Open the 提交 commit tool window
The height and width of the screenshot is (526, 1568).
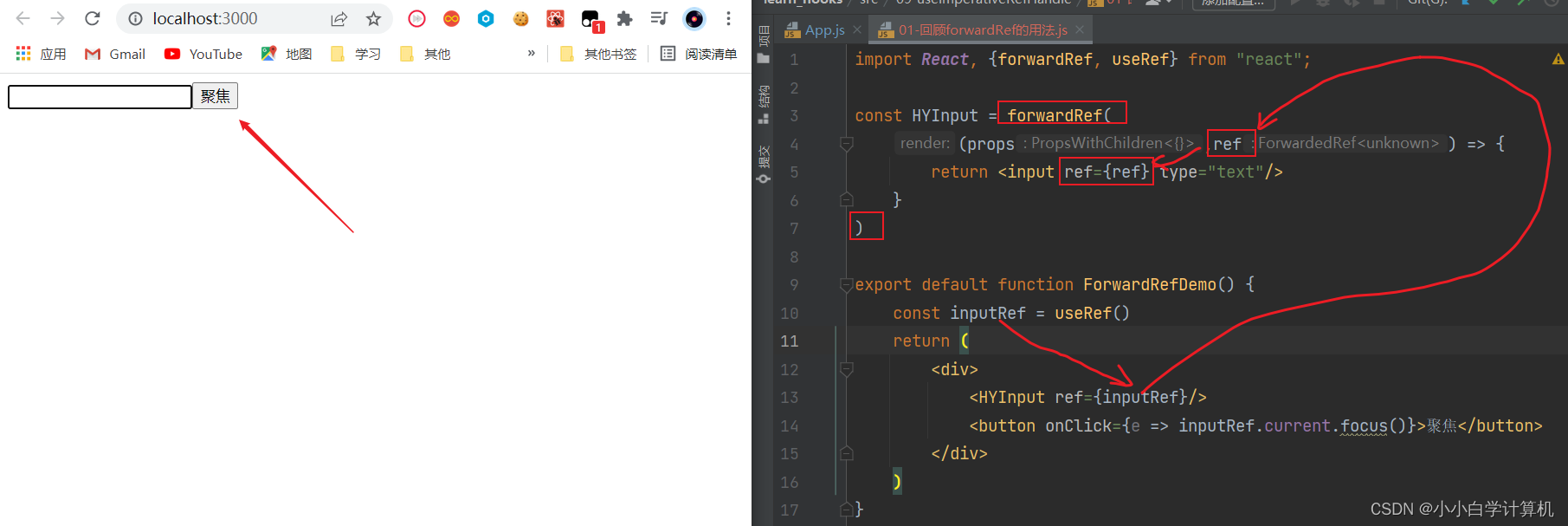click(763, 165)
